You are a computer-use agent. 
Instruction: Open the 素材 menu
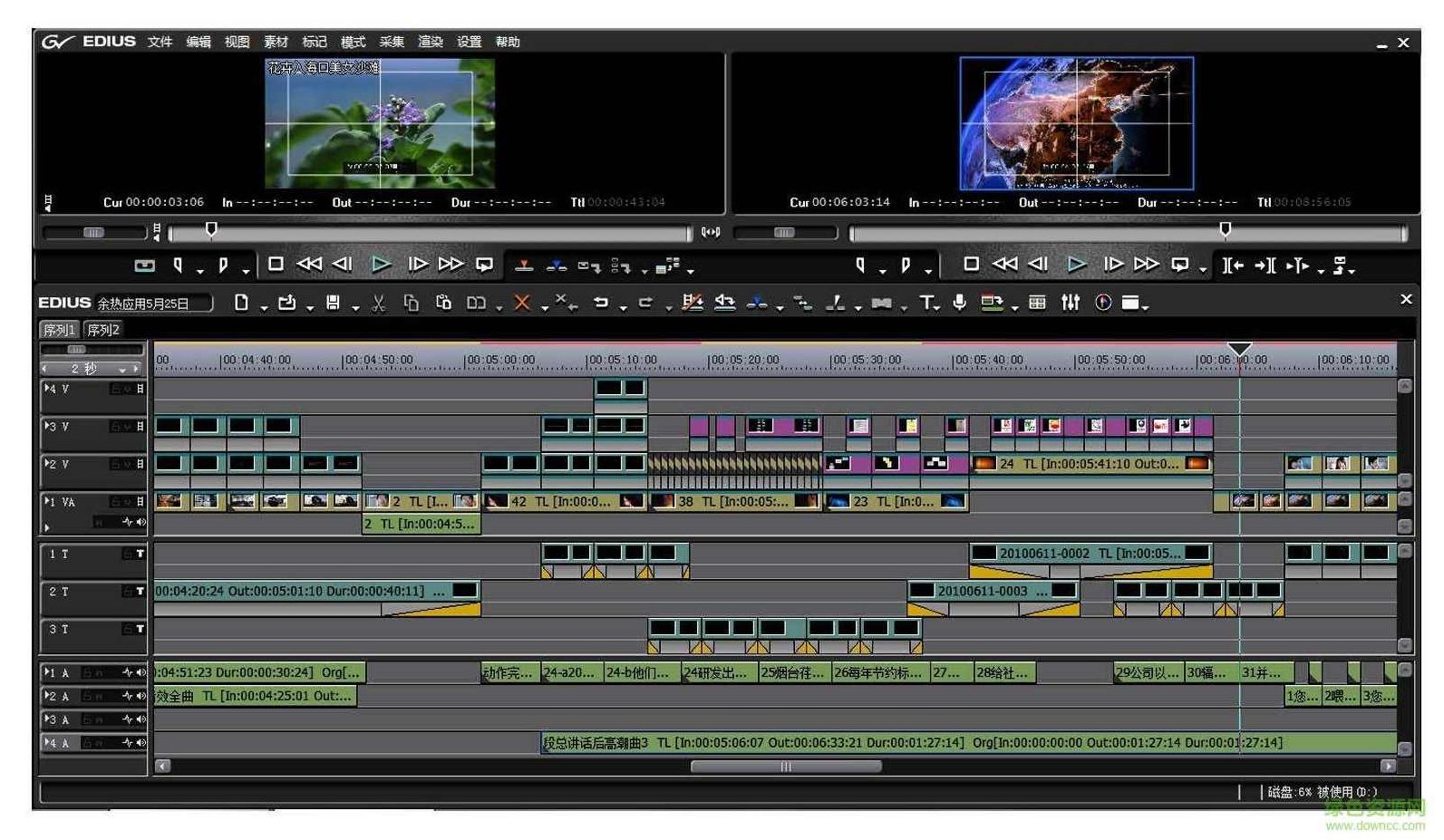(276, 42)
